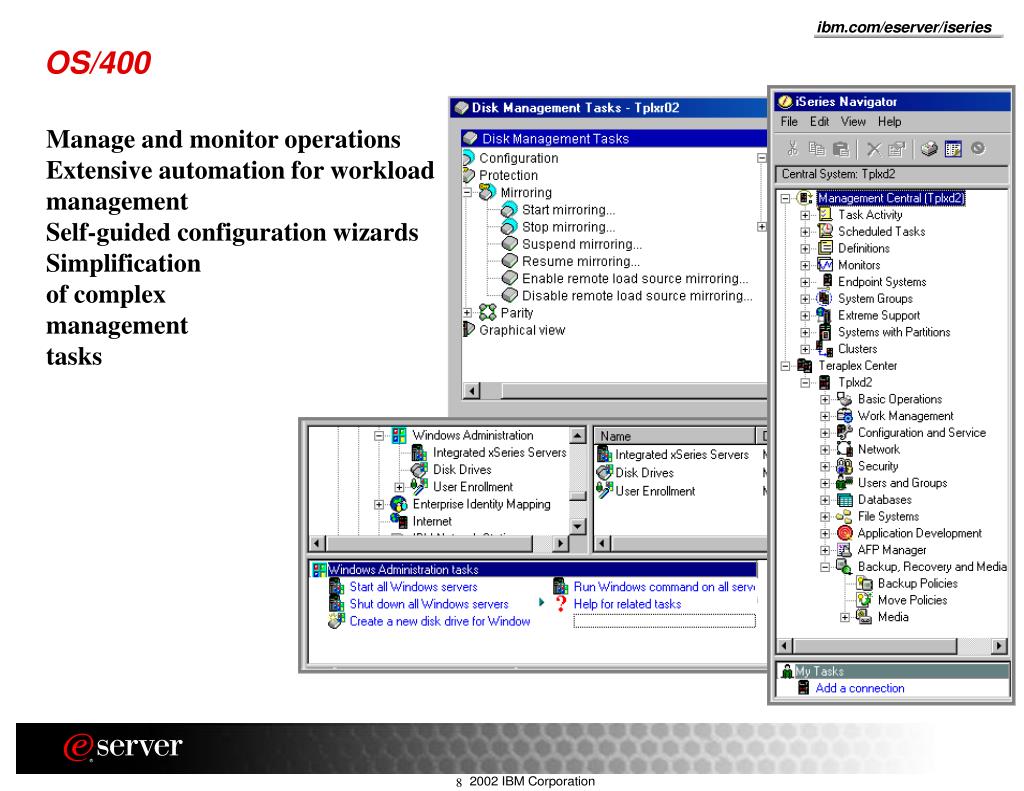The height and width of the screenshot is (791, 1024).
Task: Click the Cut scissors toolbar icon
Action: (792, 149)
